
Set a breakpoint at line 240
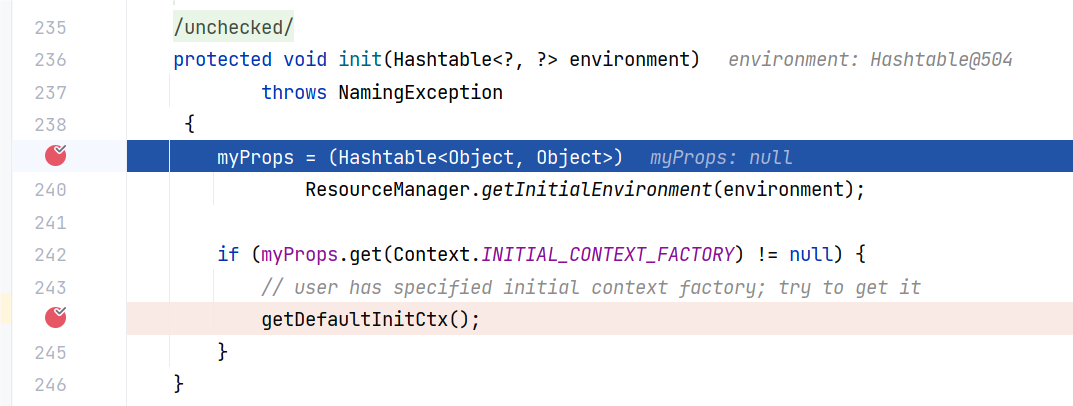pyautogui.click(x=50, y=189)
